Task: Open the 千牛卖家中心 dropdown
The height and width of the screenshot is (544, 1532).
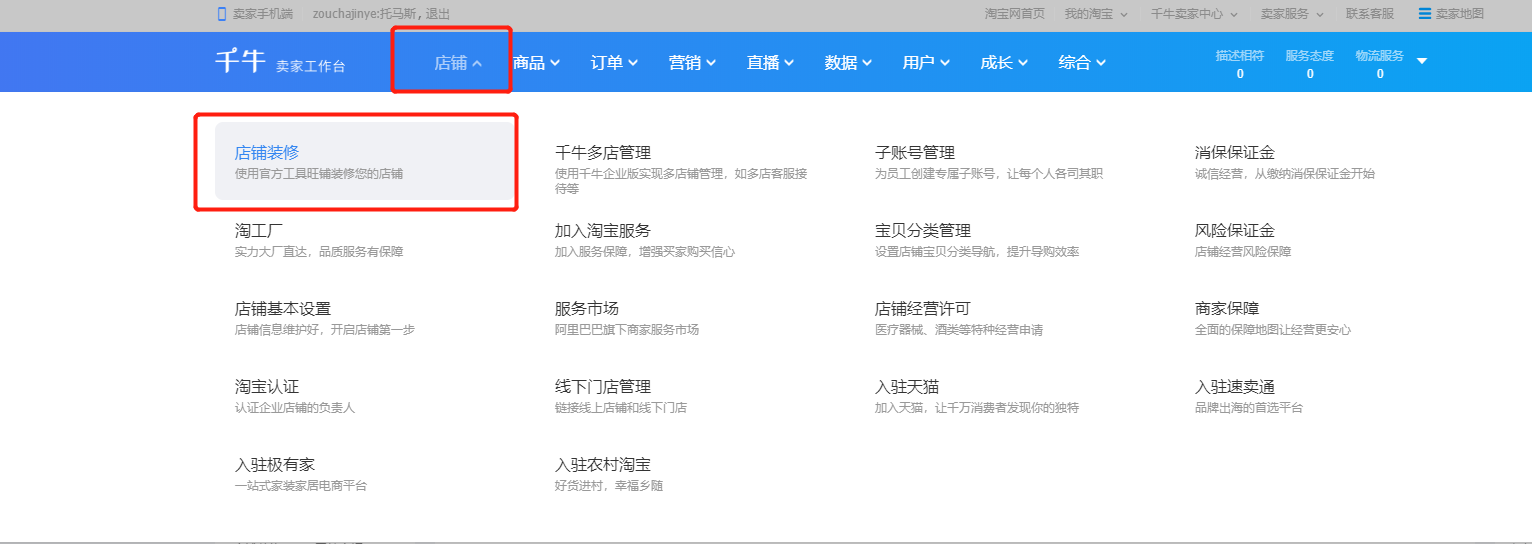Action: (x=1194, y=14)
